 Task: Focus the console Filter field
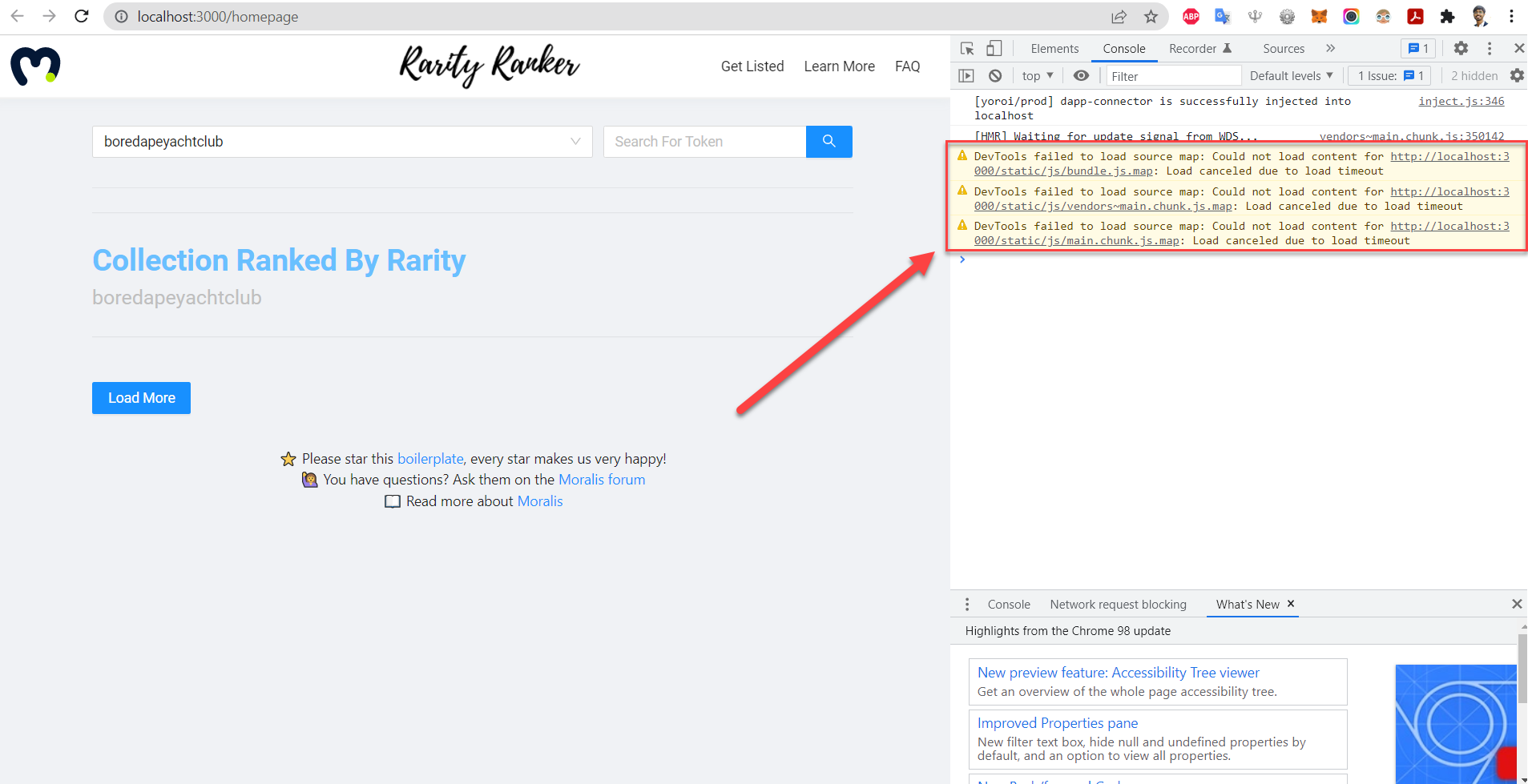click(x=1173, y=76)
